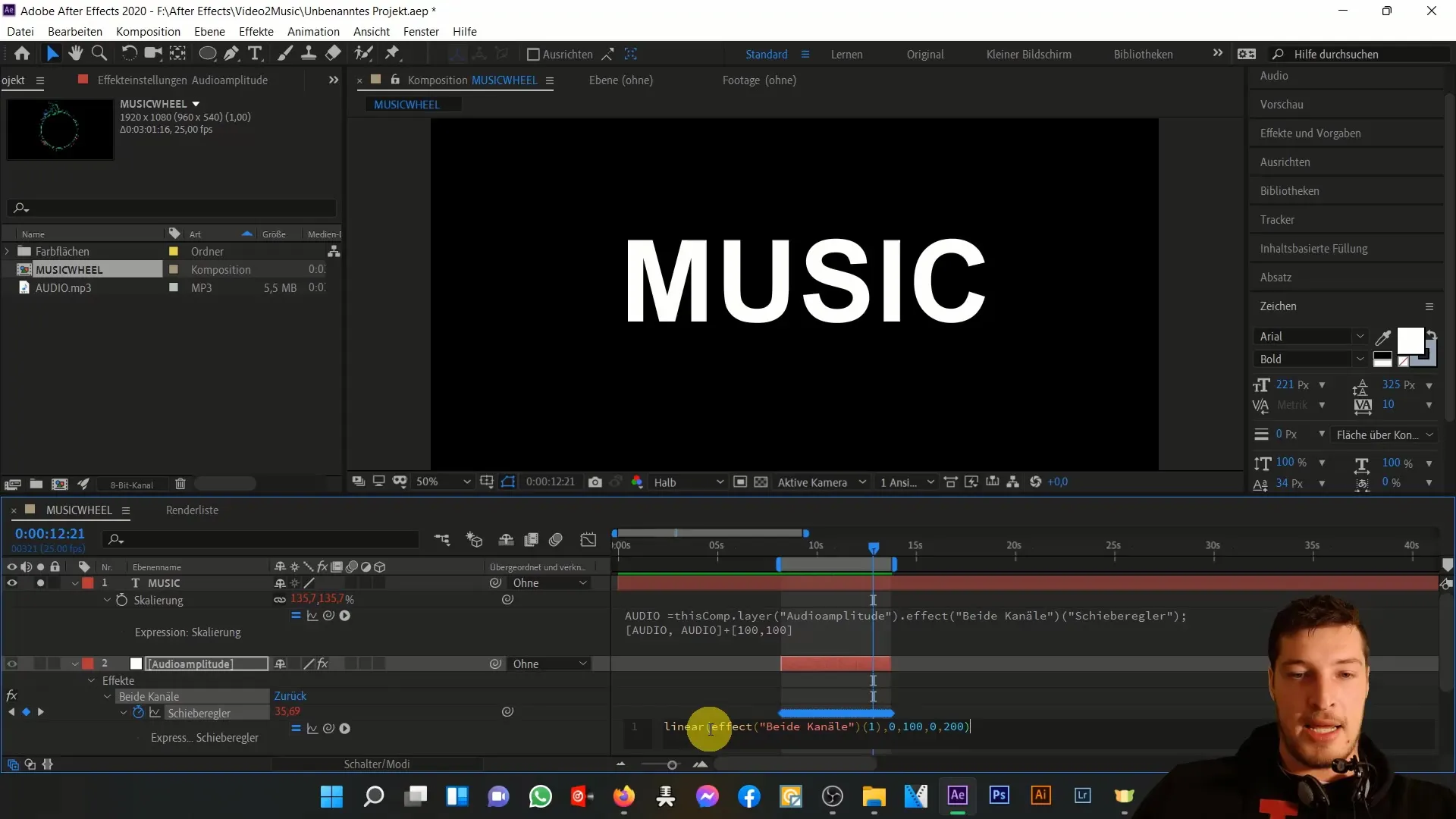Select the Ellipse shape tool
Image resolution: width=1456 pixels, height=819 pixels.
pos(207,54)
